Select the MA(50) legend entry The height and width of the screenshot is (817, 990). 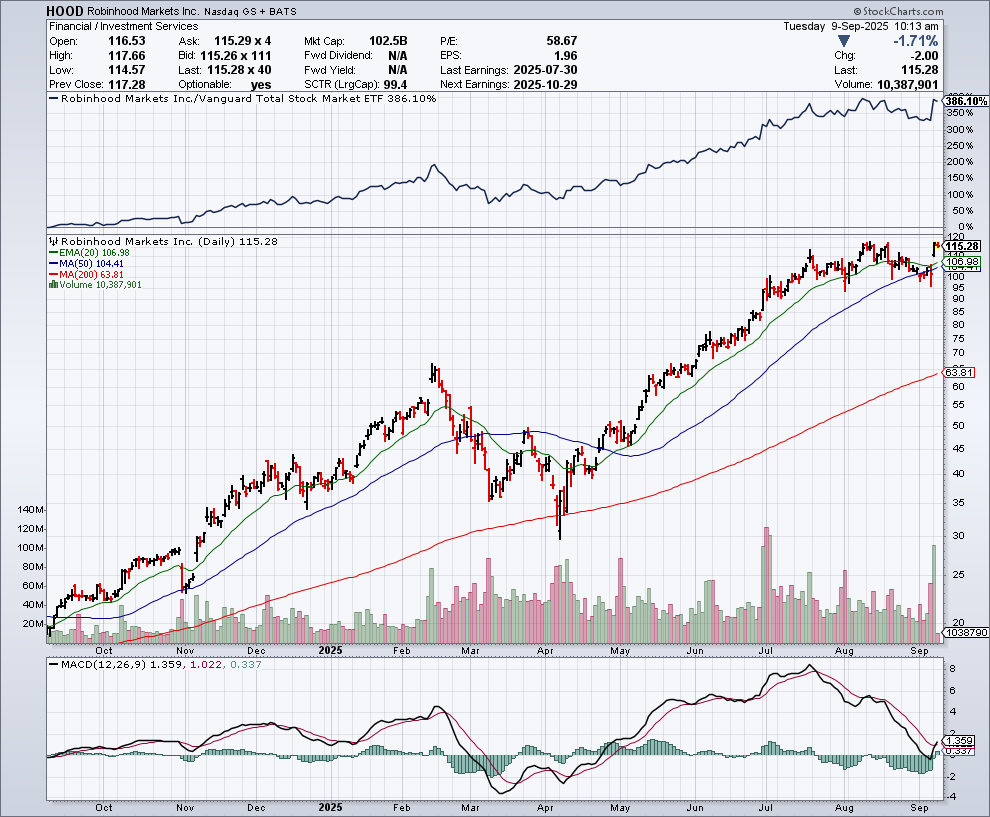(x=86, y=263)
